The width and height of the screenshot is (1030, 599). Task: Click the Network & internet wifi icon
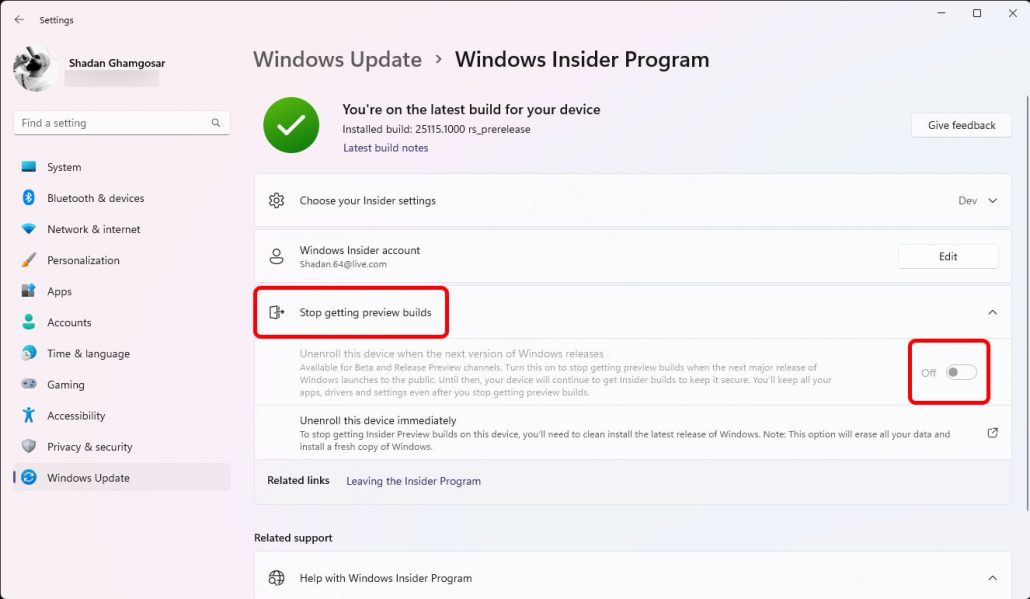28,229
